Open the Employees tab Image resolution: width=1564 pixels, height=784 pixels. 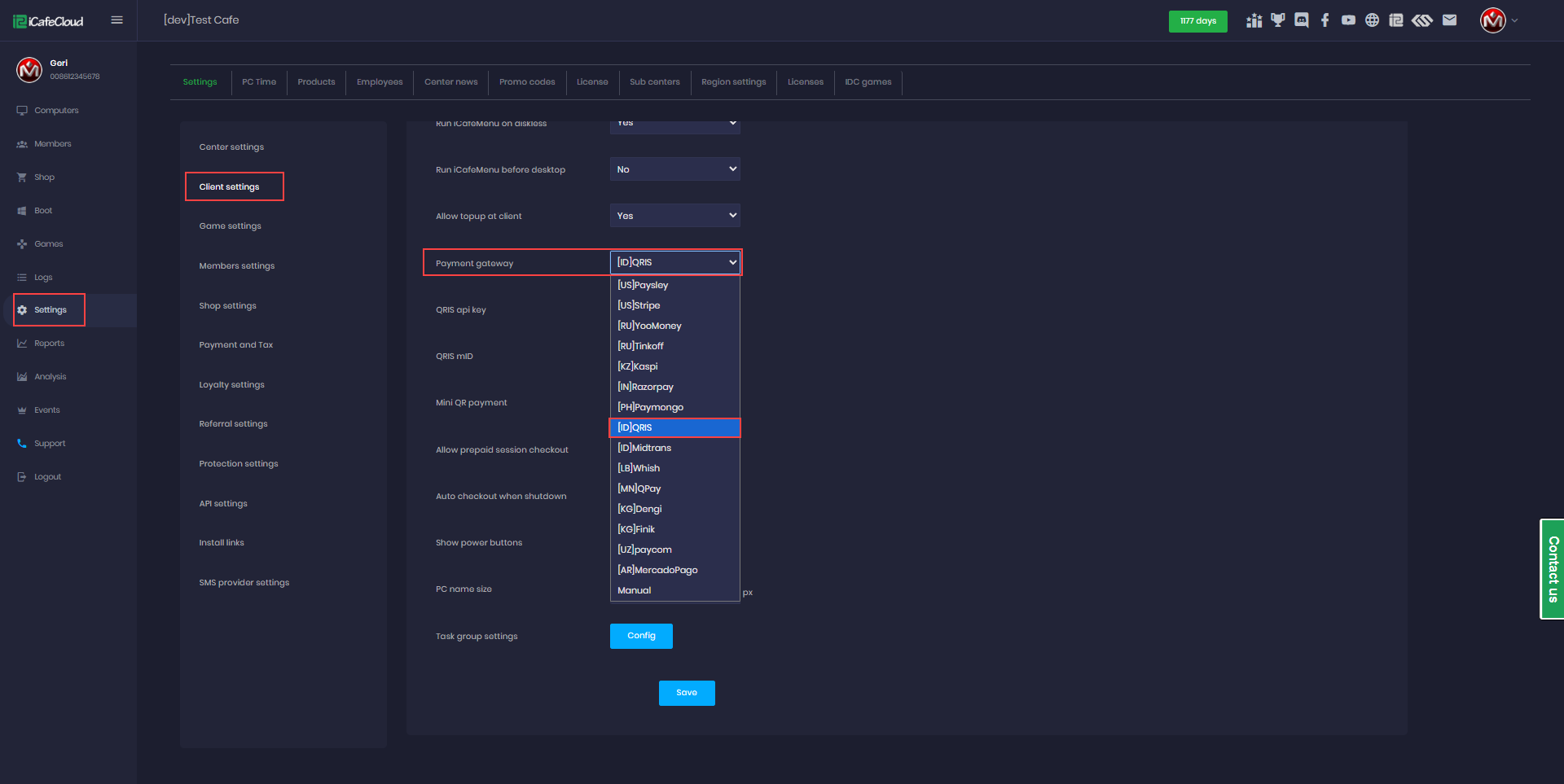tap(380, 82)
